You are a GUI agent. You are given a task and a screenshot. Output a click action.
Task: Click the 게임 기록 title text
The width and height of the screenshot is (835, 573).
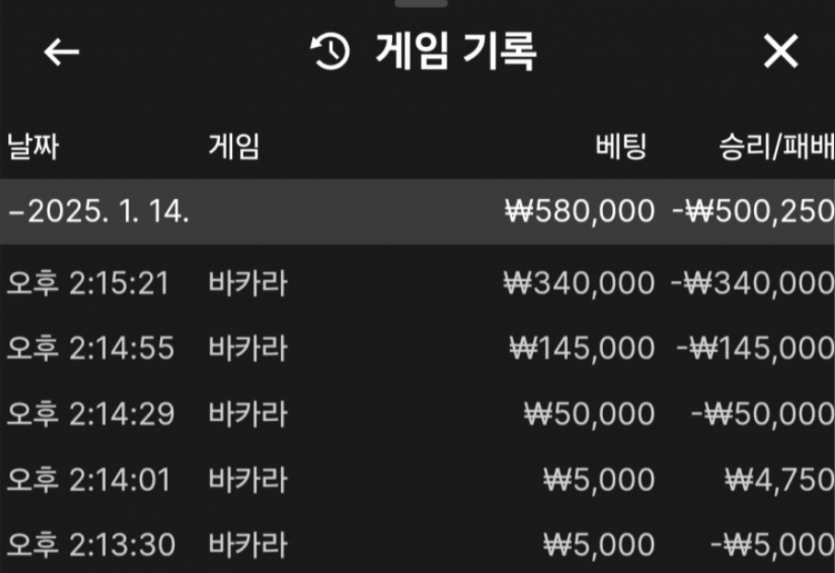pyautogui.click(x=455, y=51)
